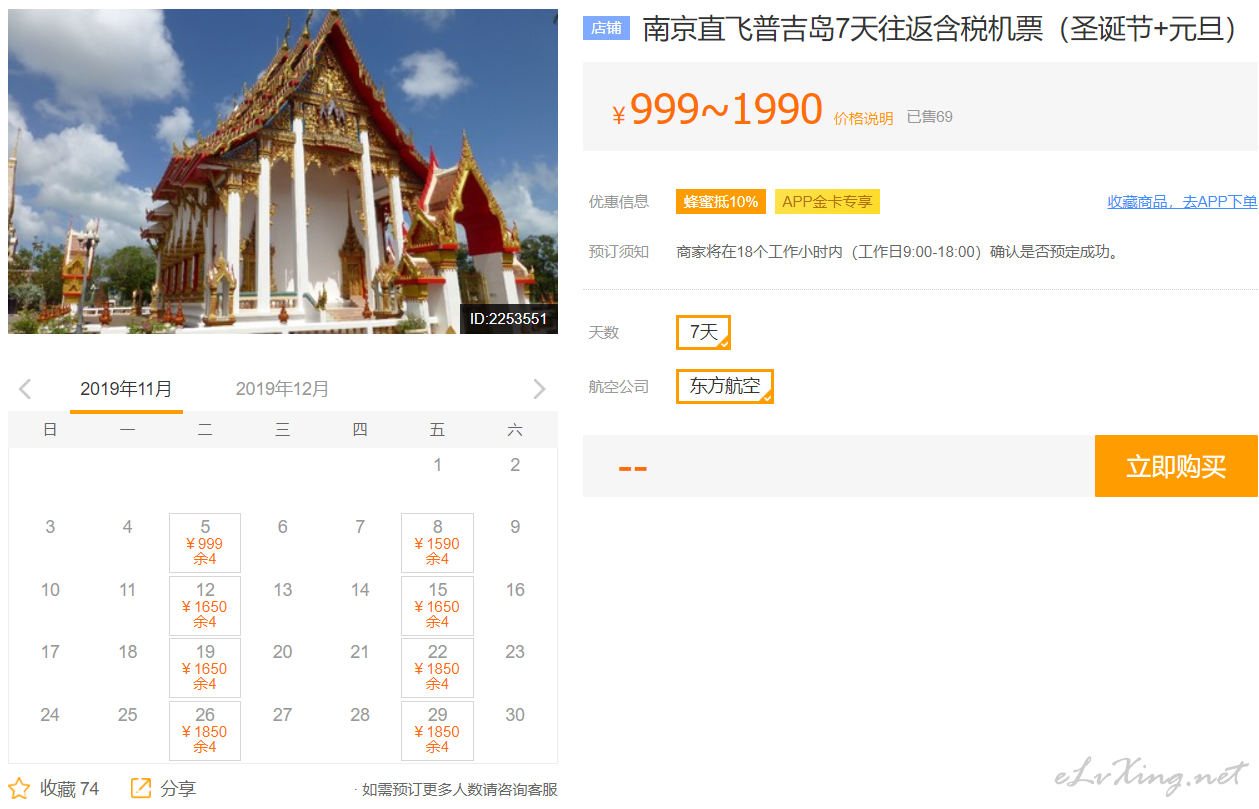1259x809 pixels.
Task: Click the previous month arrow
Action: [x=25, y=389]
